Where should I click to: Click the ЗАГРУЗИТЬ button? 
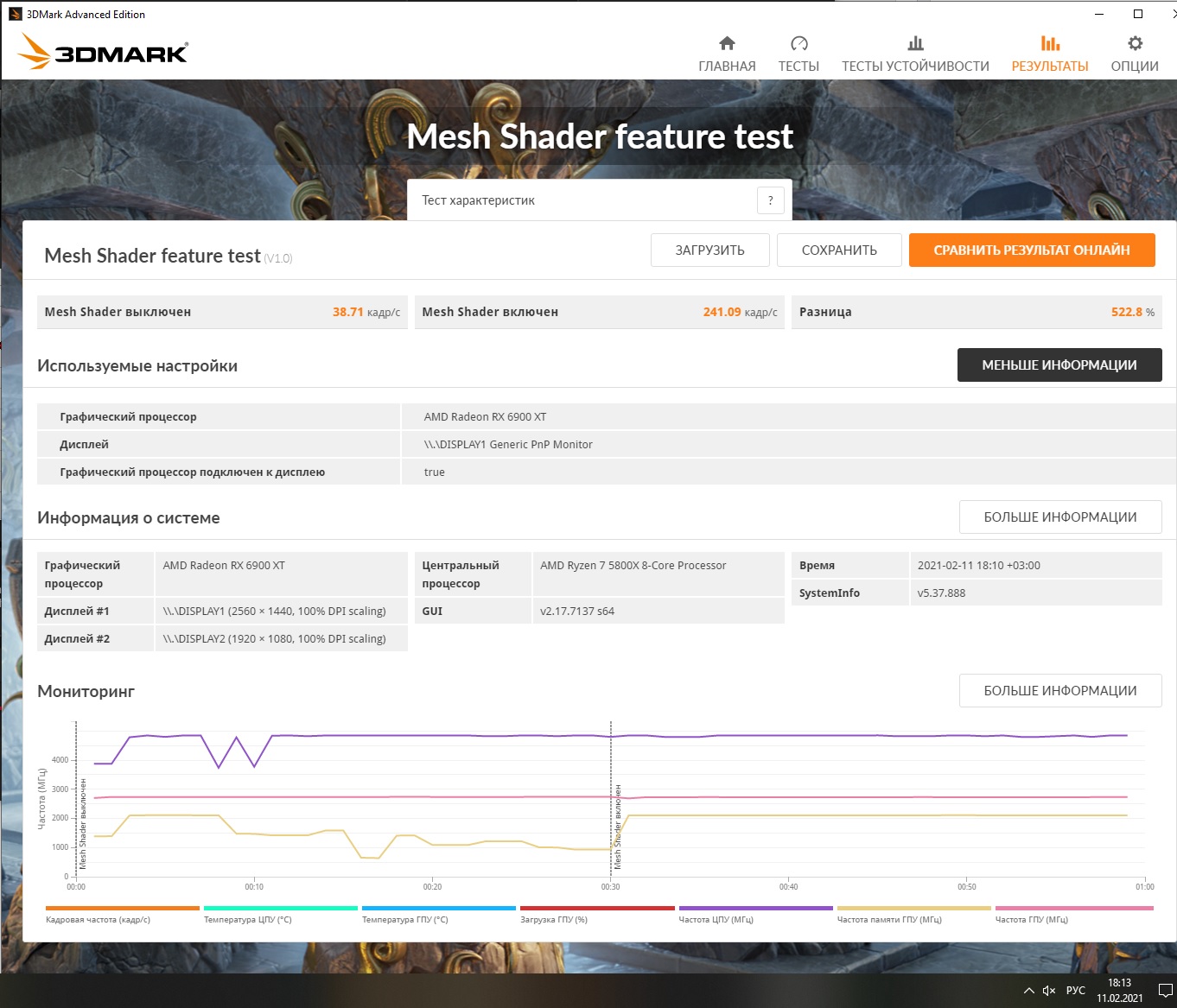709,250
